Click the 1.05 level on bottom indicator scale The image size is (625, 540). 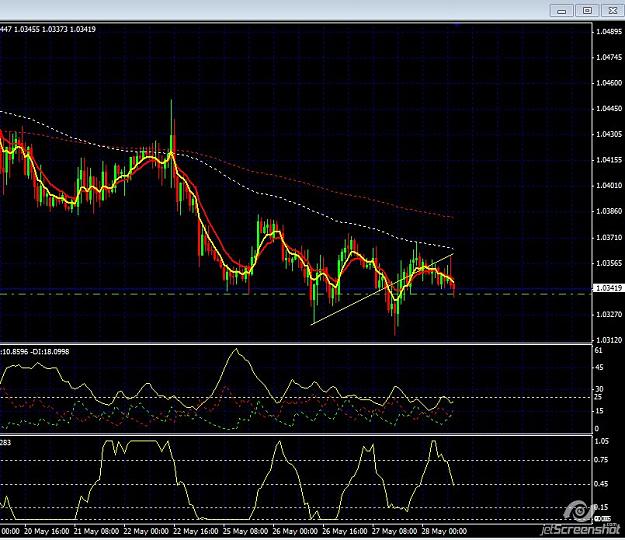coord(601,441)
